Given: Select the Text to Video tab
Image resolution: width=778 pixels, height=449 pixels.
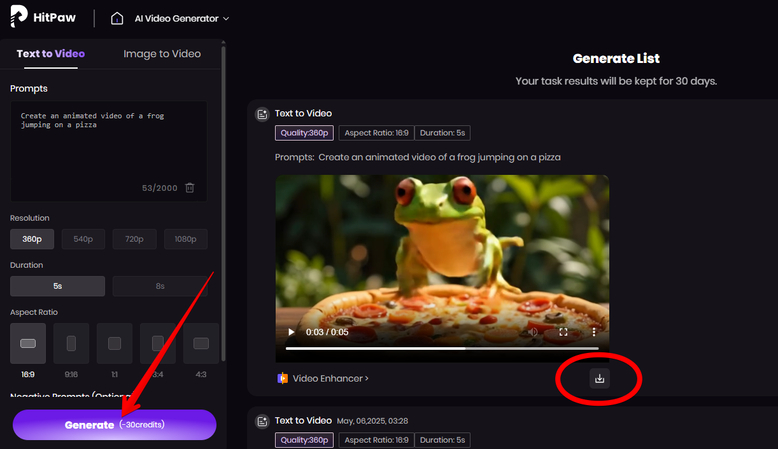Looking at the screenshot, I should (x=51, y=54).
